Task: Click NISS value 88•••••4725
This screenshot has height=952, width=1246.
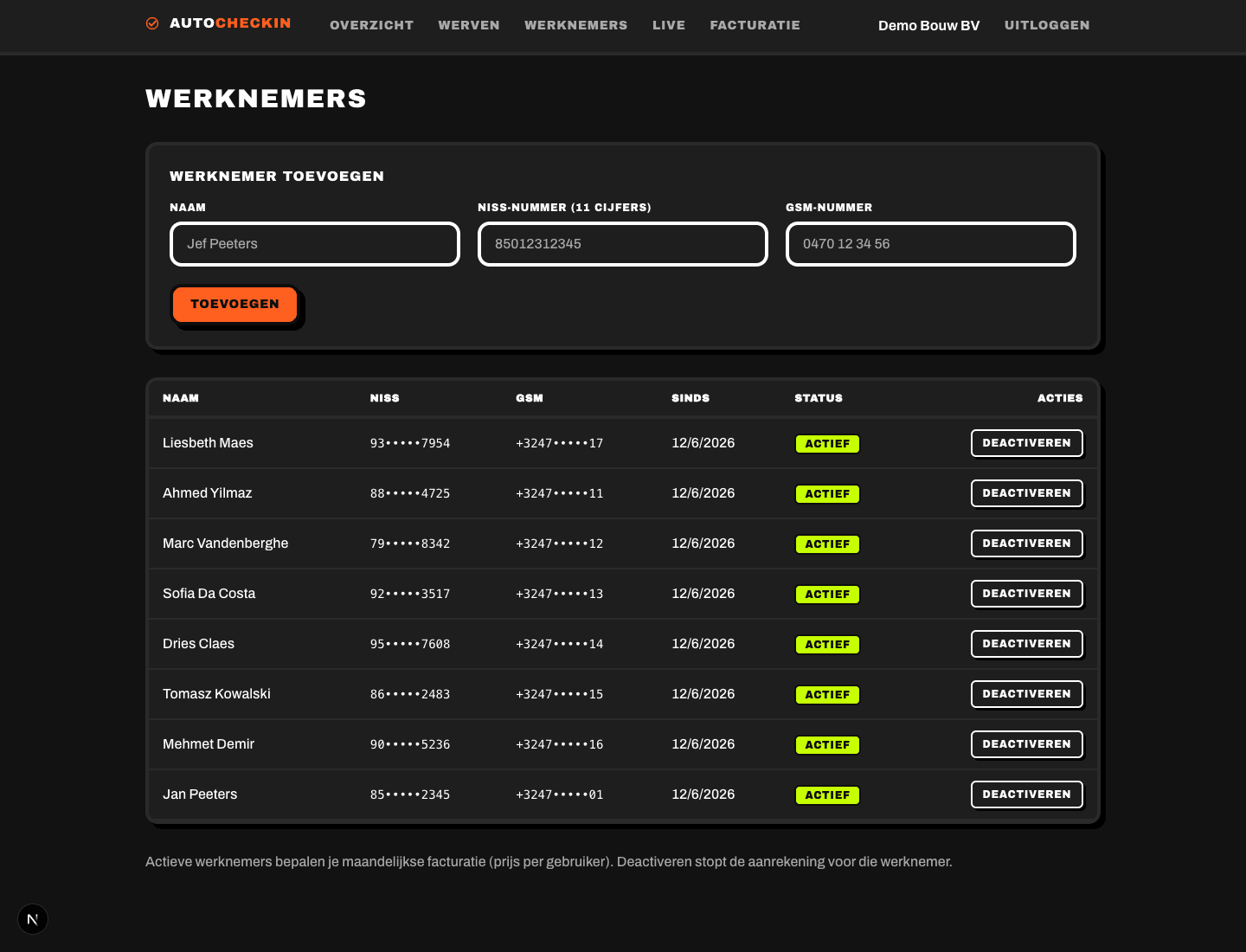Action: [410, 493]
